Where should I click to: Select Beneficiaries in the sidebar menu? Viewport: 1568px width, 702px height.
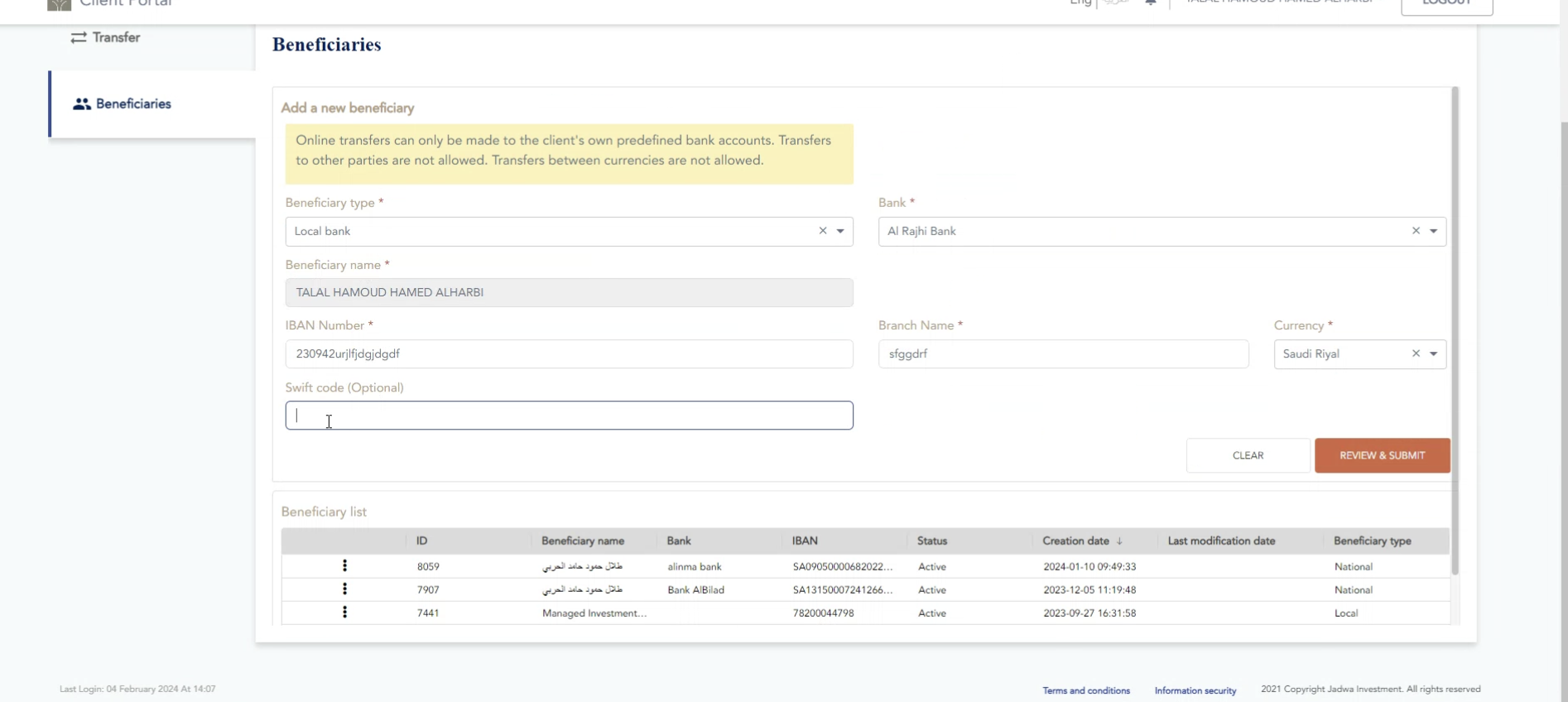tap(133, 104)
